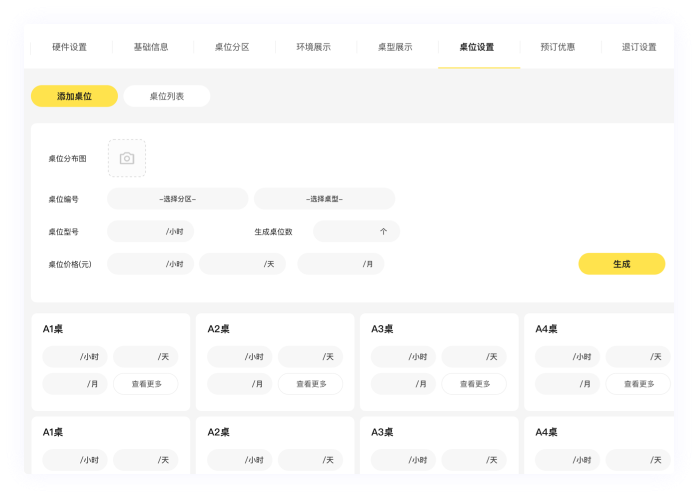Image resolution: width=698 pixels, height=498 pixels.
Task: Click the 桌位价格 per-month input field
Action: (x=340, y=264)
